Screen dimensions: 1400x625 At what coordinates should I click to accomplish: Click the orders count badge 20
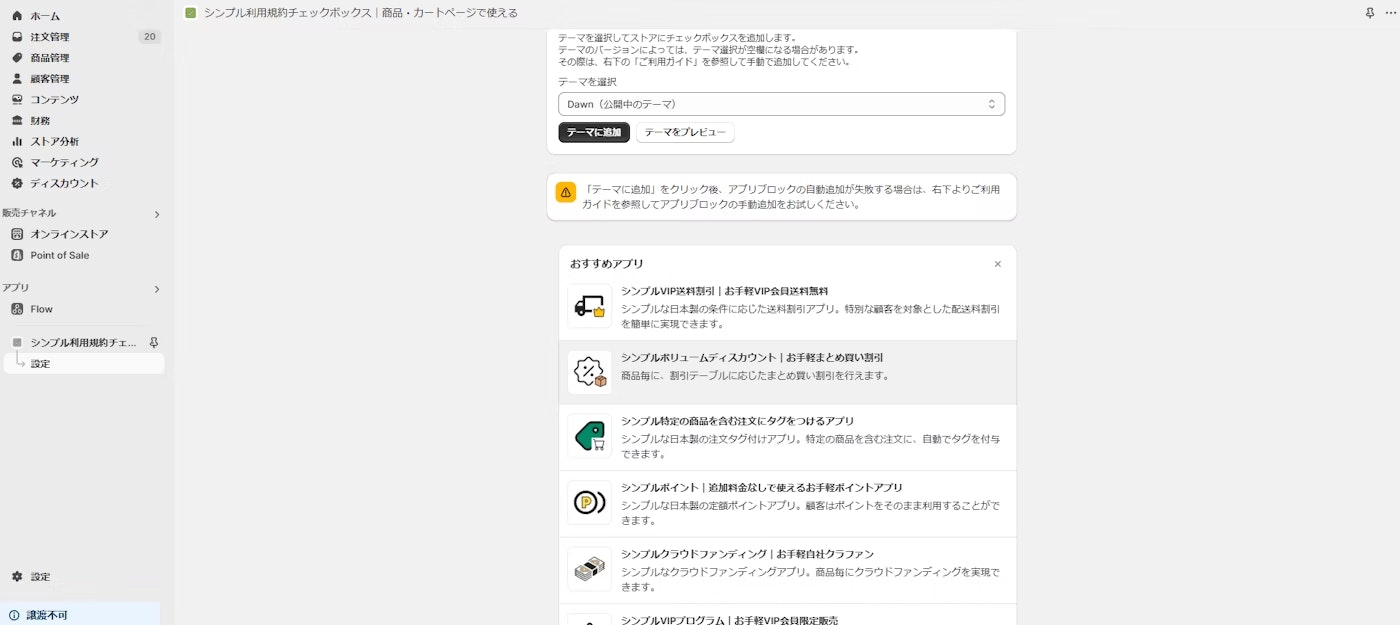point(150,37)
